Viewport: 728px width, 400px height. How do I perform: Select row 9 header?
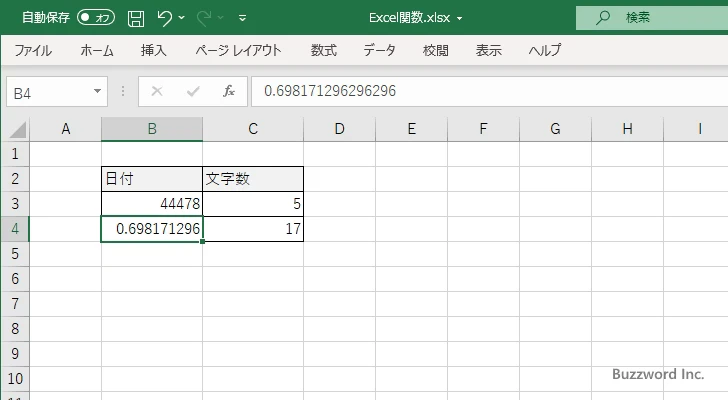[x=15, y=354]
